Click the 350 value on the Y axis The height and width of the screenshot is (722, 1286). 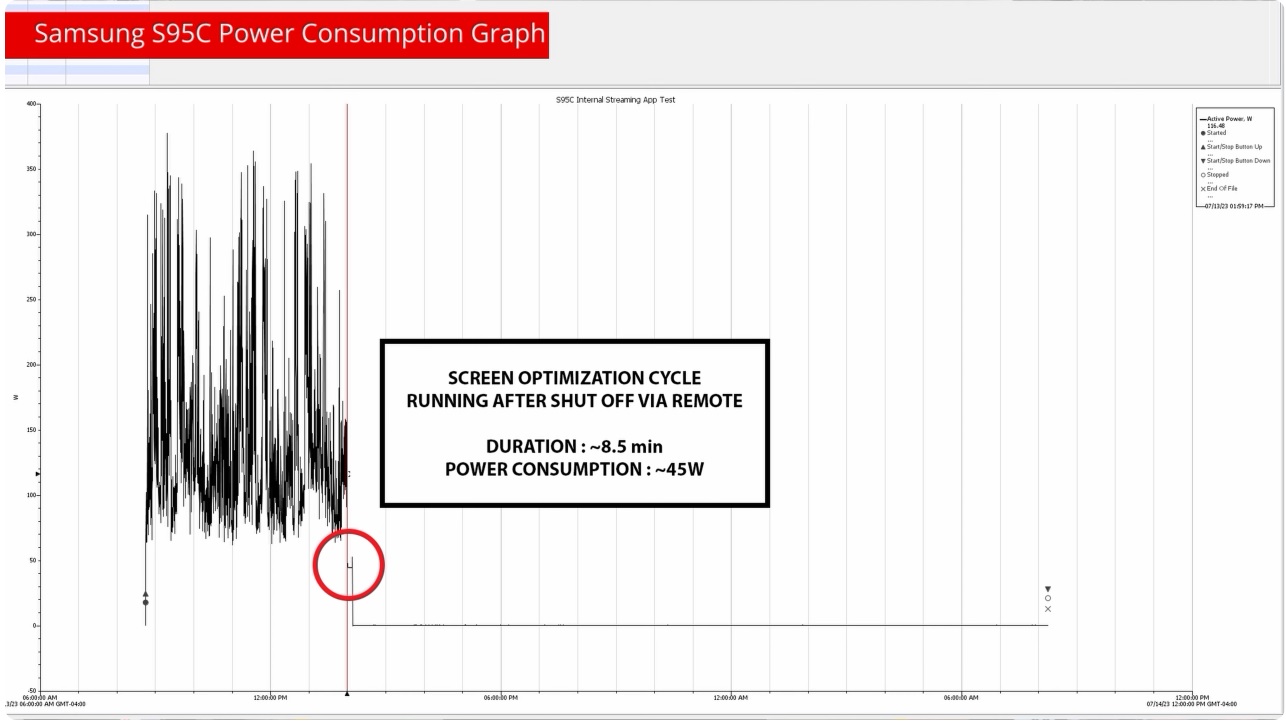(32, 169)
